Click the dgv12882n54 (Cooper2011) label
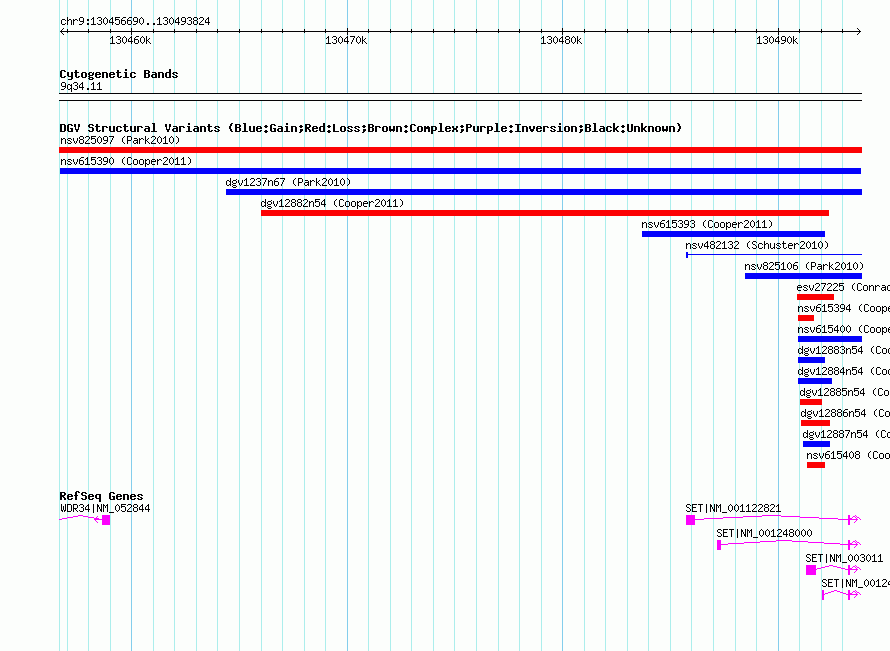The image size is (890, 651). tap(332, 203)
